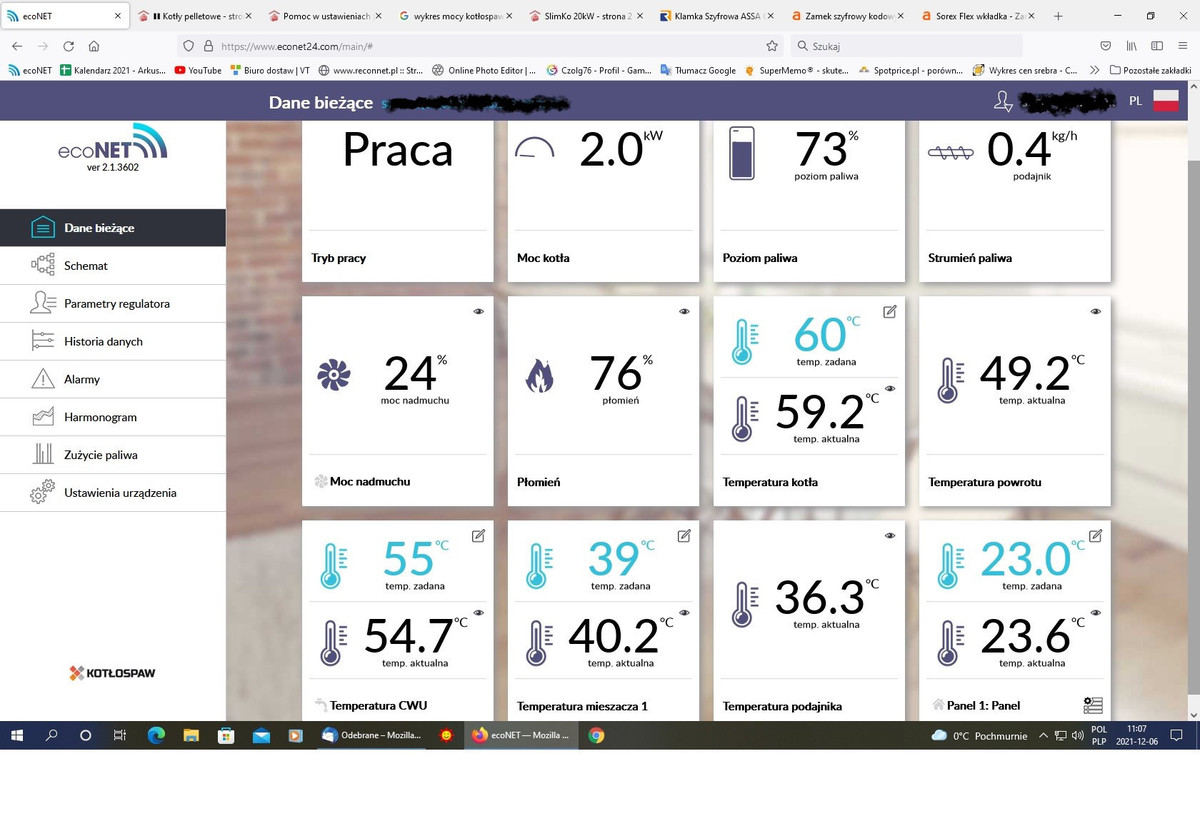Click the Szukaj search field

point(905,46)
